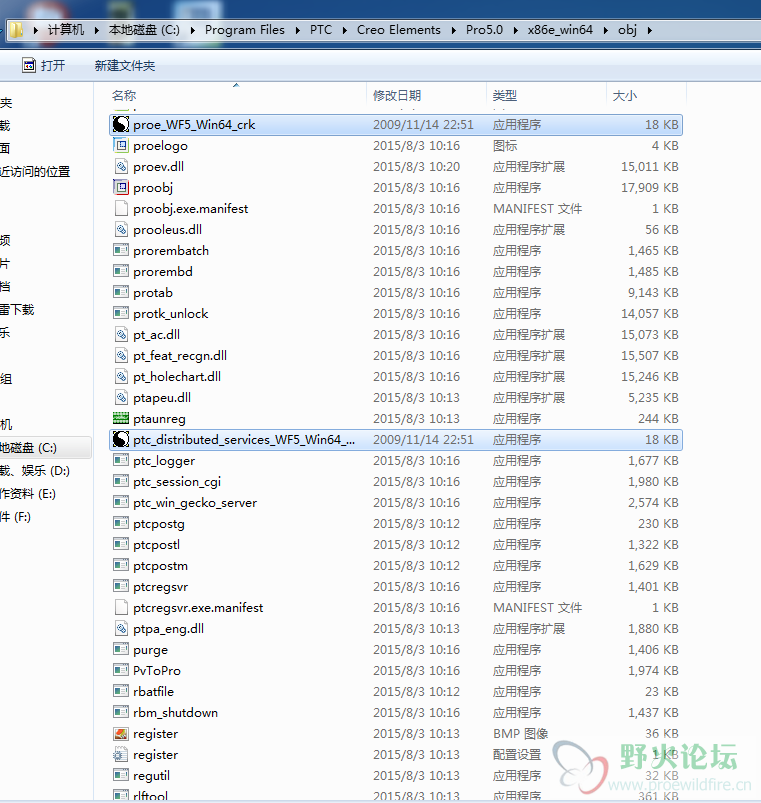Click the pt_ac.dll file icon

tap(121, 334)
